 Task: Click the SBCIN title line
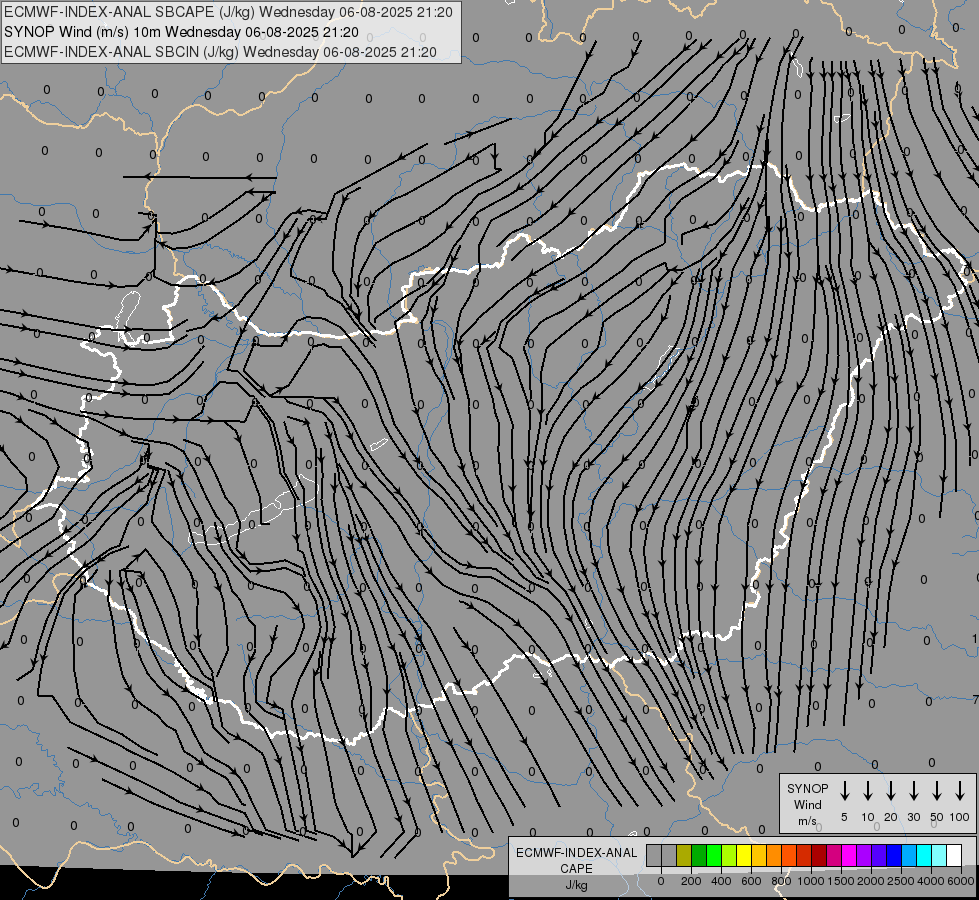pyautogui.click(x=220, y=52)
